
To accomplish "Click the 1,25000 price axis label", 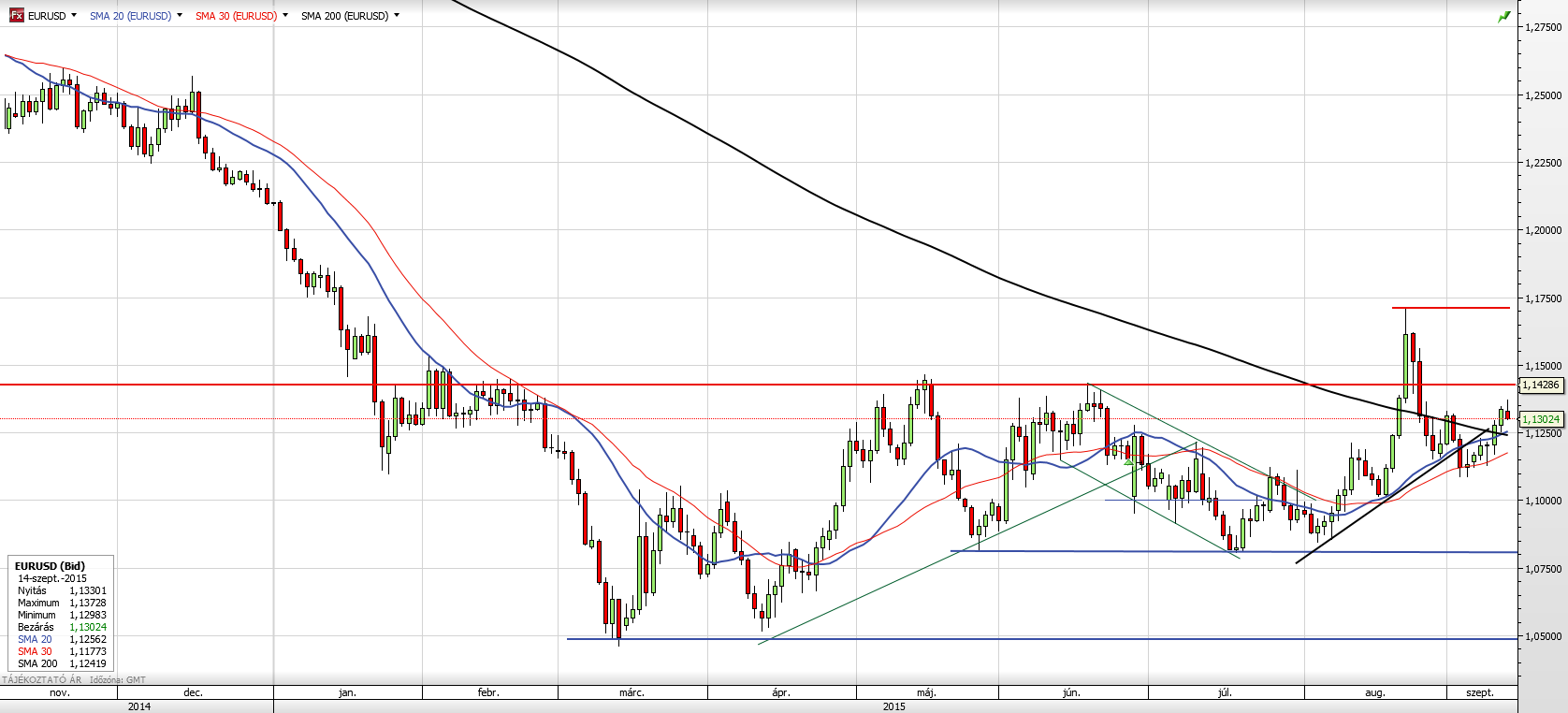I will [x=1543, y=95].
